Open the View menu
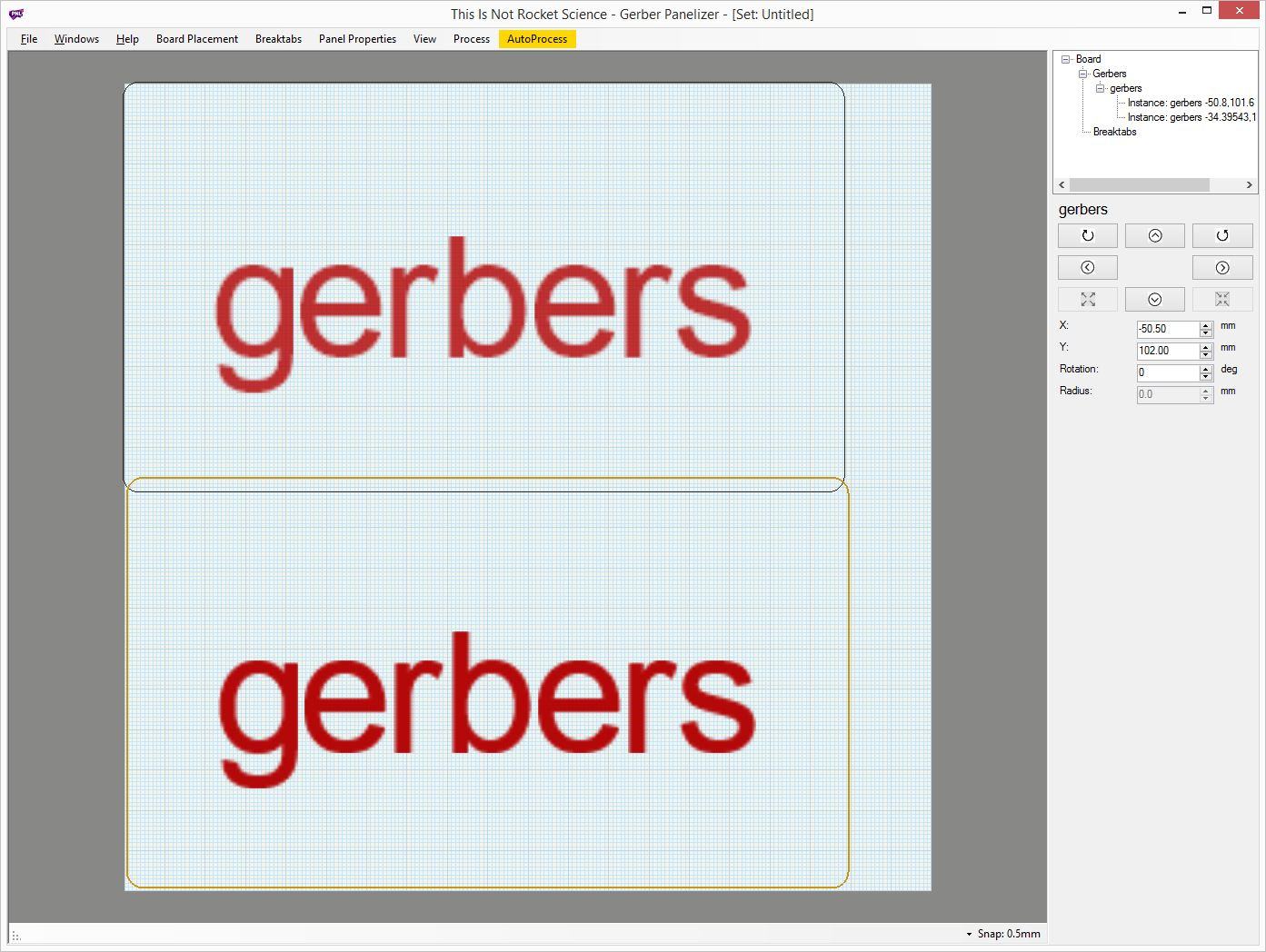1266x952 pixels. [424, 39]
